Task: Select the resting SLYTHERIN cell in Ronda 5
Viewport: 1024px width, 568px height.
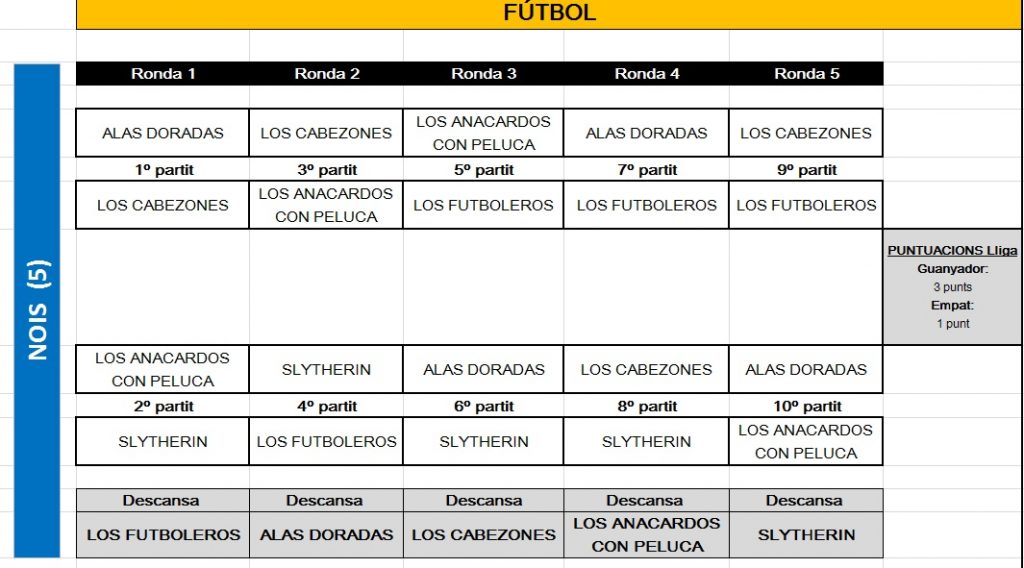Action: [x=806, y=535]
